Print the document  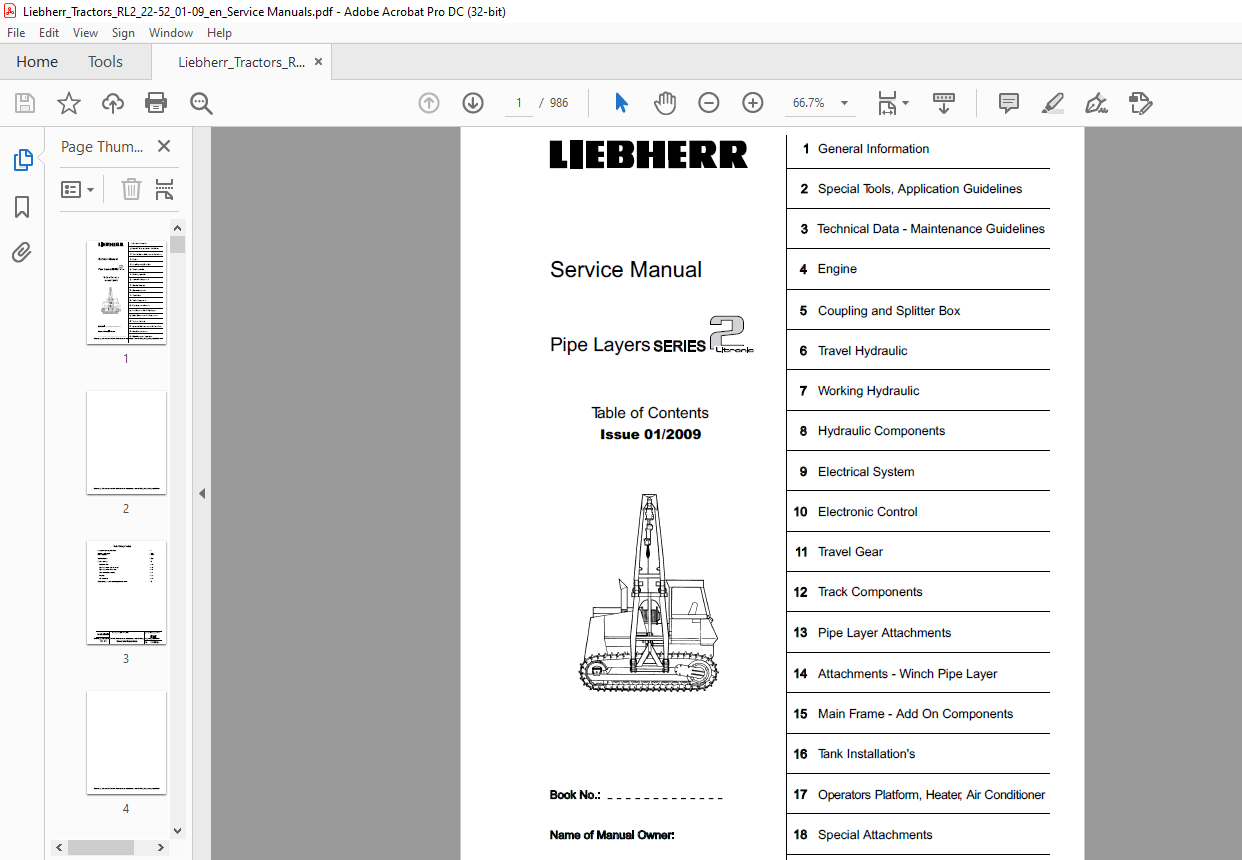pos(156,103)
